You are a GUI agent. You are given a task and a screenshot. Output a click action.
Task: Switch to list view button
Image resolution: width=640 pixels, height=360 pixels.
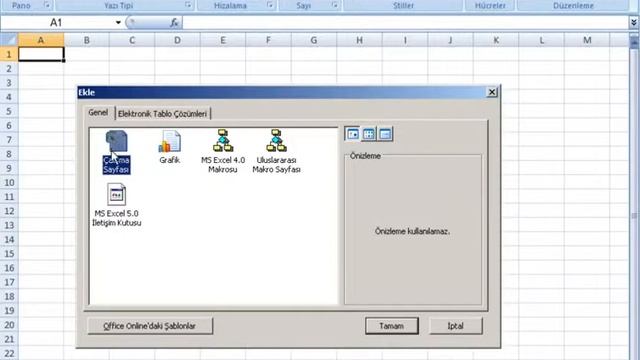pyautogui.click(x=369, y=134)
